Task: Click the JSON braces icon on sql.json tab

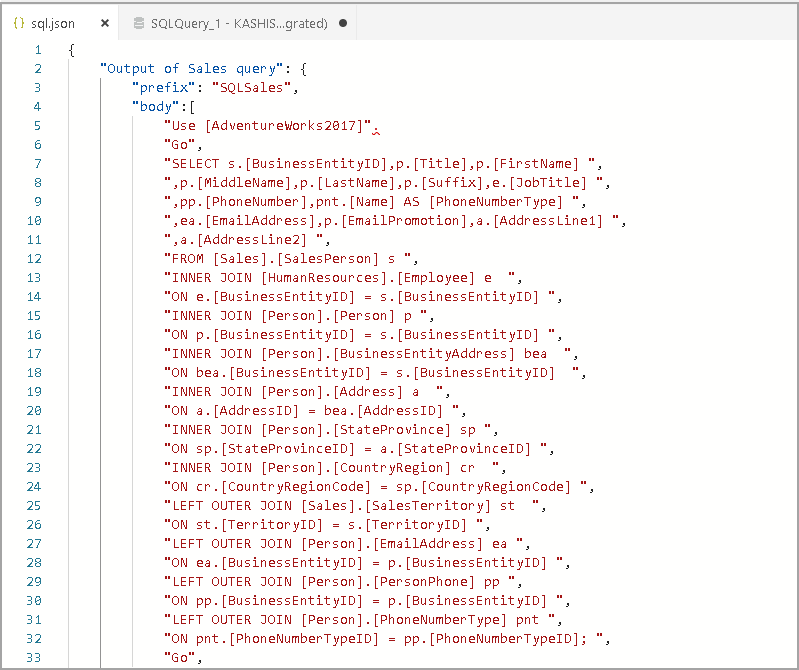Action: pos(19,23)
